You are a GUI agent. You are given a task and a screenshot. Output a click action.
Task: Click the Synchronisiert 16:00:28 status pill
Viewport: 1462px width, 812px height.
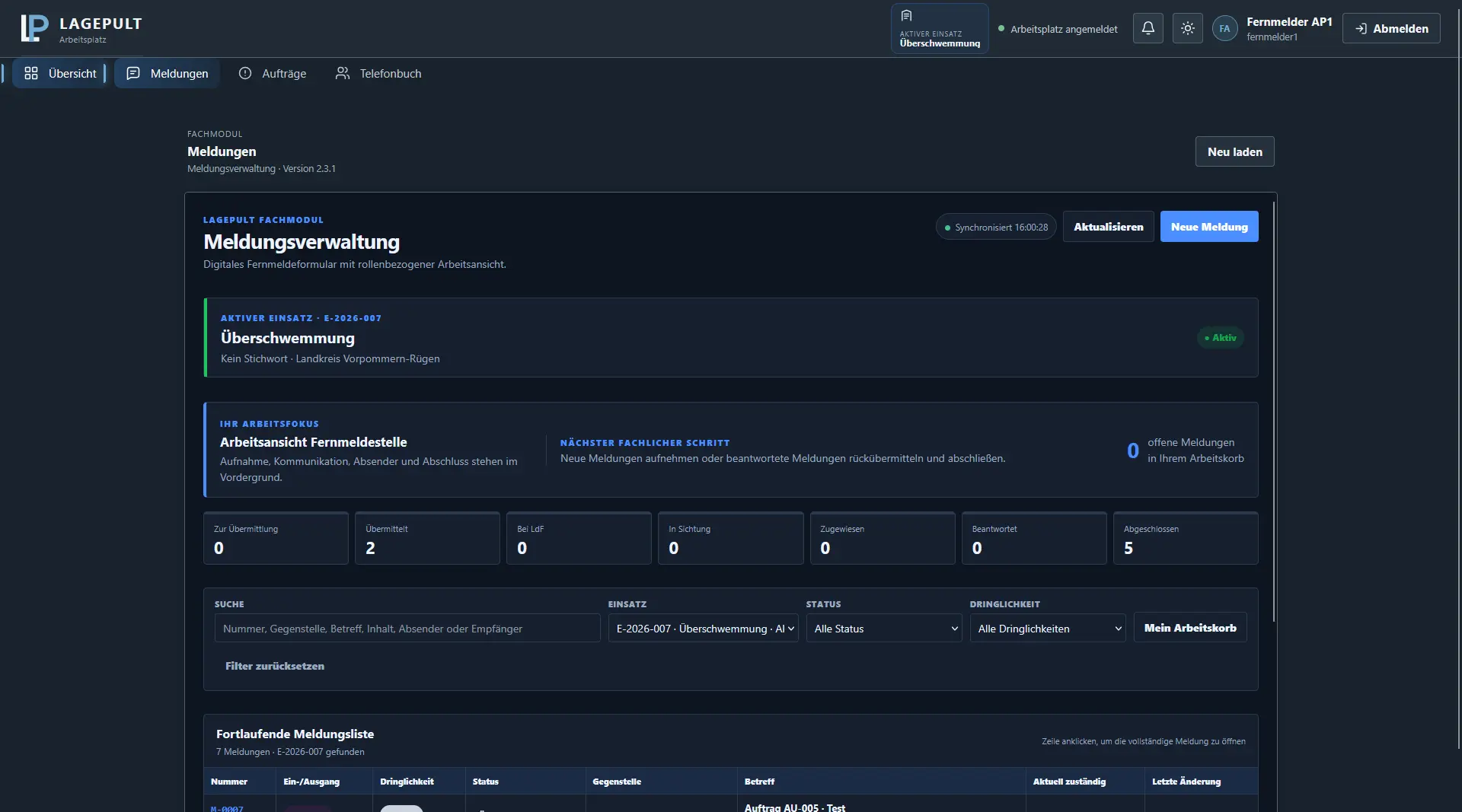click(x=996, y=227)
